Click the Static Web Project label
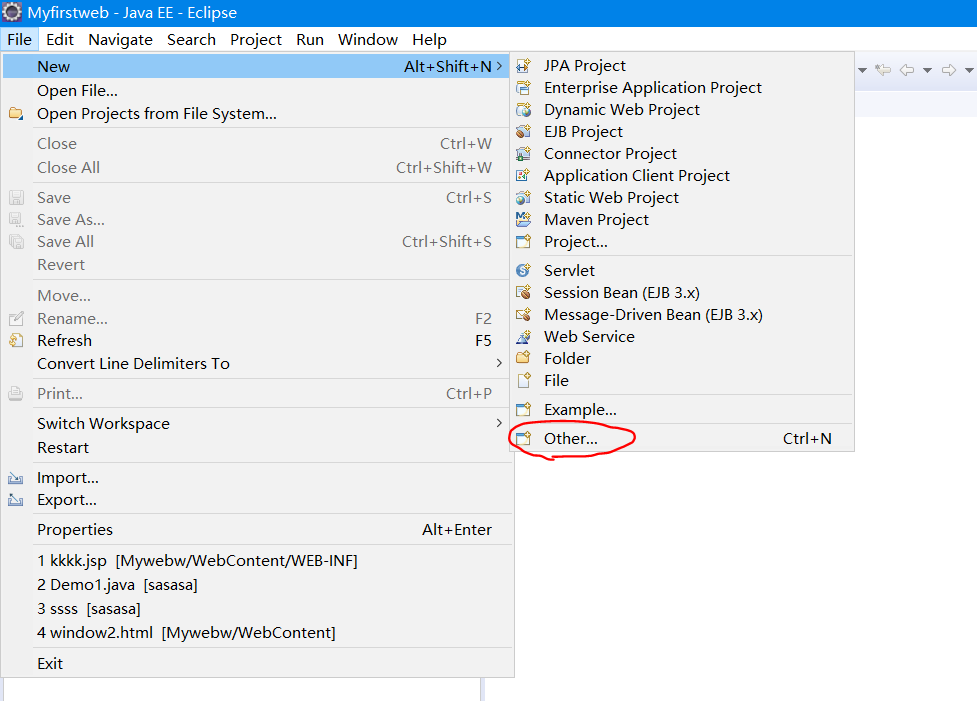The height and width of the screenshot is (701, 977). pyautogui.click(x=611, y=198)
